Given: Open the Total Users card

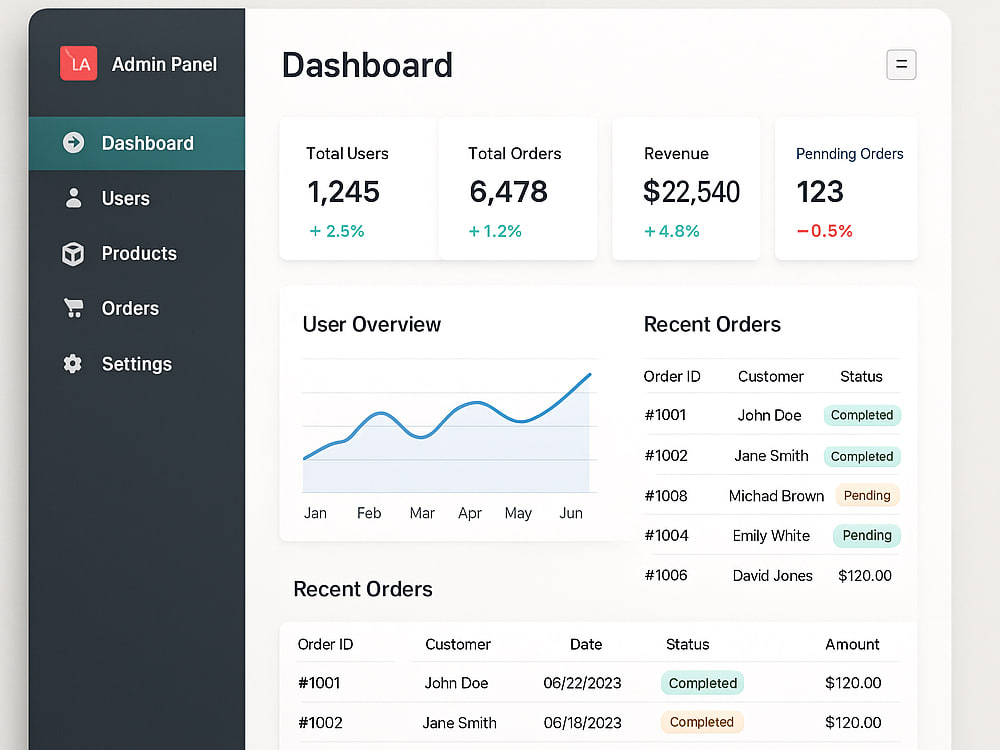Looking at the screenshot, I should pos(359,188).
